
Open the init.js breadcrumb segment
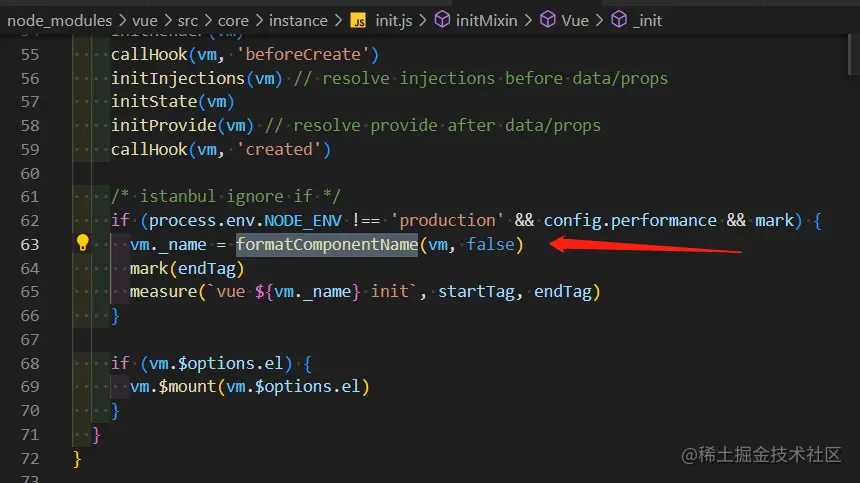(x=394, y=21)
